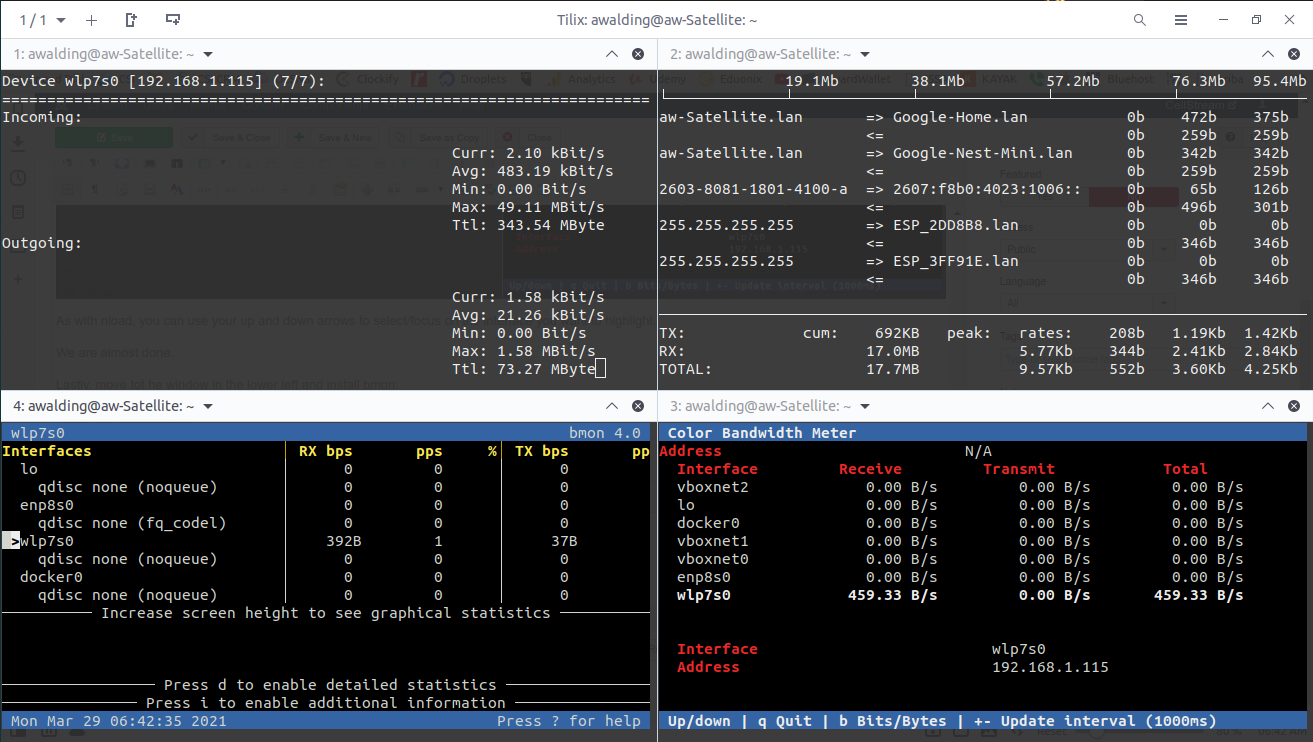
Task: Add a new terminal below
Action: pyautogui.click(x=173, y=20)
